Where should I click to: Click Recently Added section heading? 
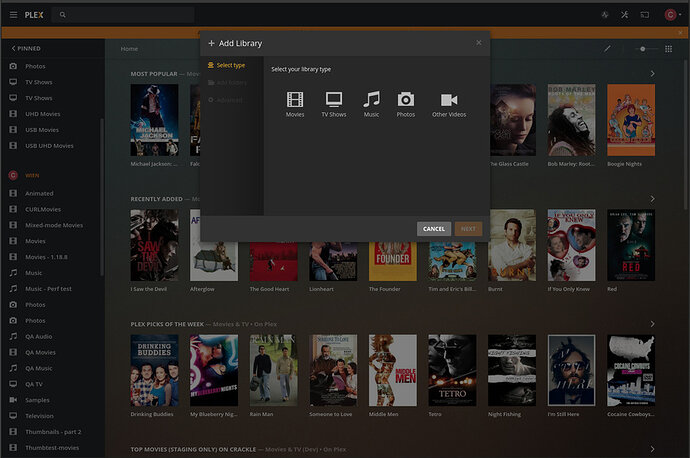(156, 199)
